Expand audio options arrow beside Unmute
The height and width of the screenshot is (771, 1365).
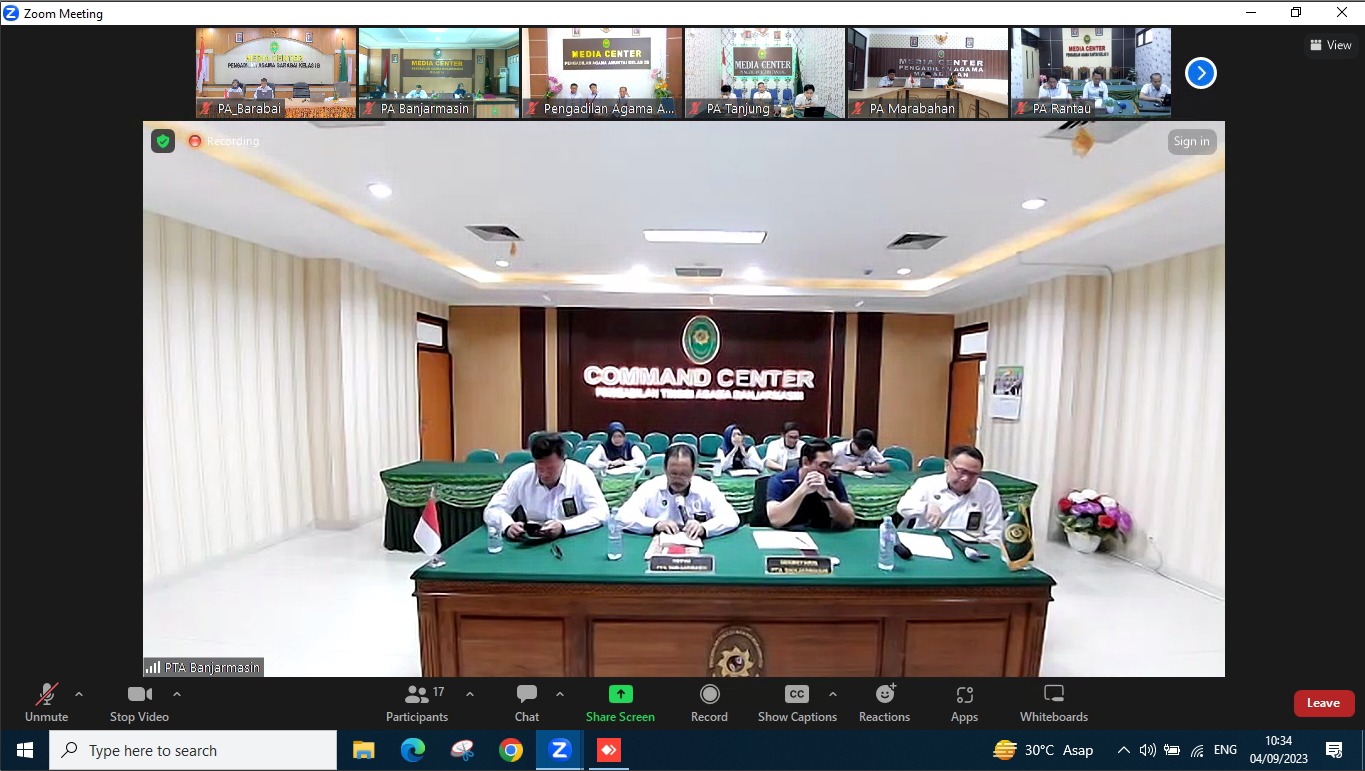[79, 694]
